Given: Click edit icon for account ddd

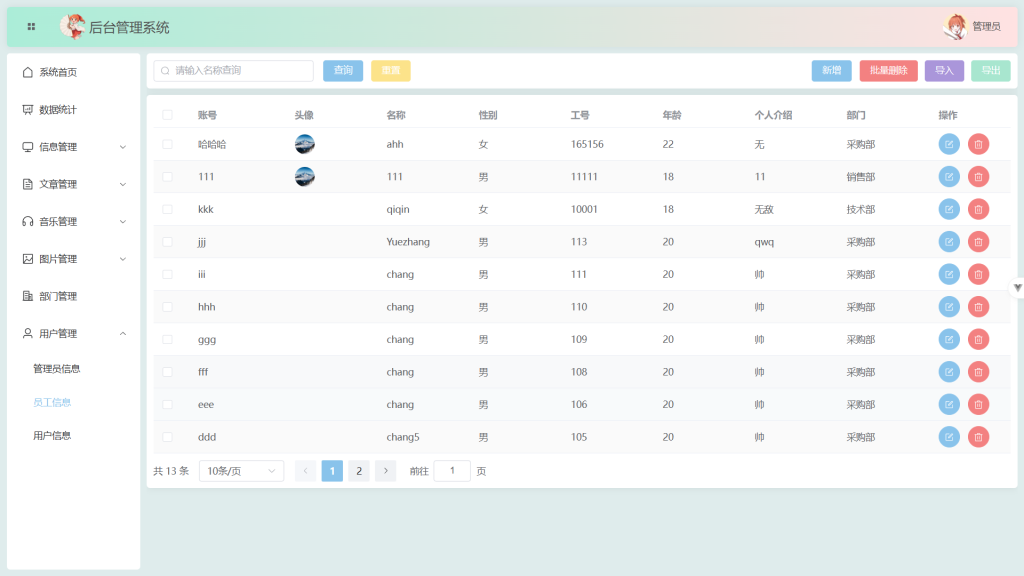Looking at the screenshot, I should click(949, 437).
